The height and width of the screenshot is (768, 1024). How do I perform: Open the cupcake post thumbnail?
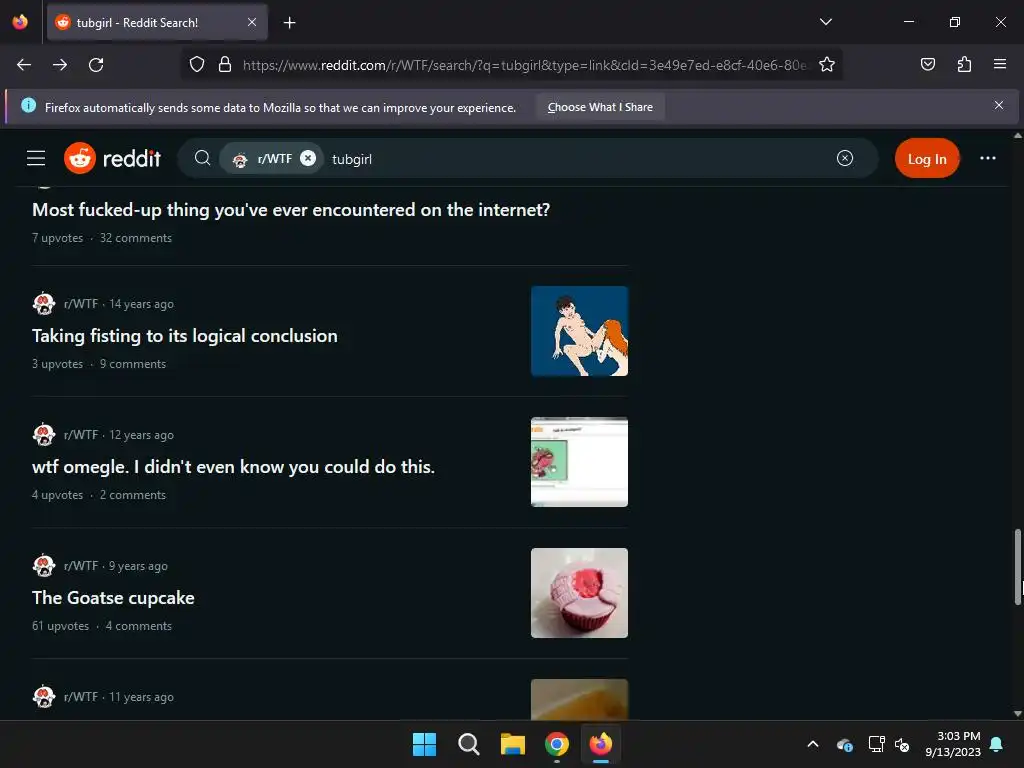tap(579, 593)
